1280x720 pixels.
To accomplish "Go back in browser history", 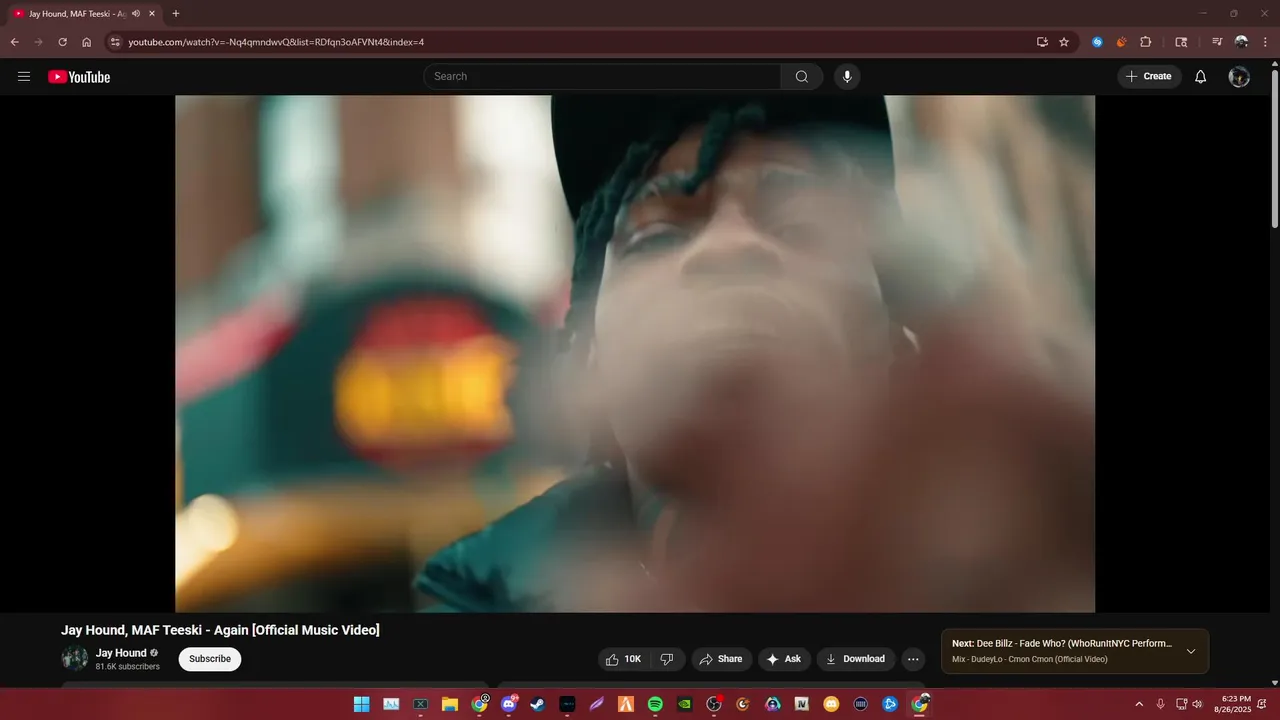I will click(15, 42).
